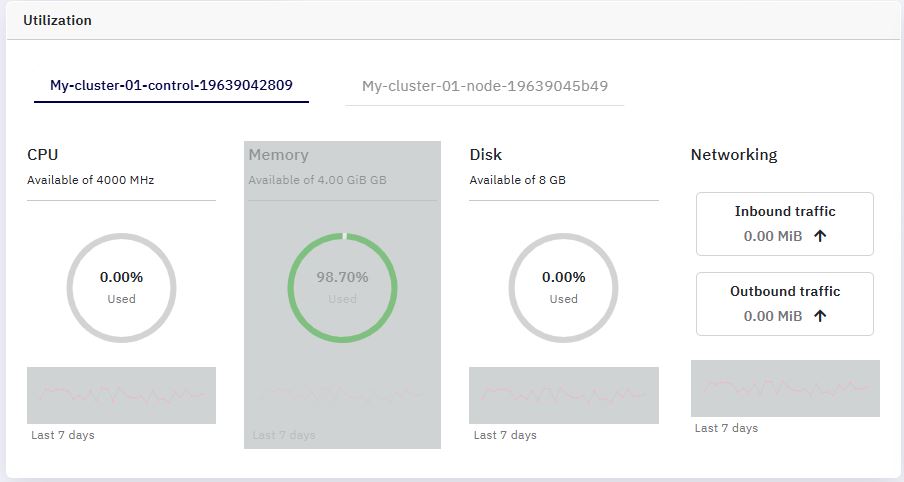Switch to the My-cluster-01-node-19639045b49 tab
The width and height of the screenshot is (904, 482).
click(484, 86)
